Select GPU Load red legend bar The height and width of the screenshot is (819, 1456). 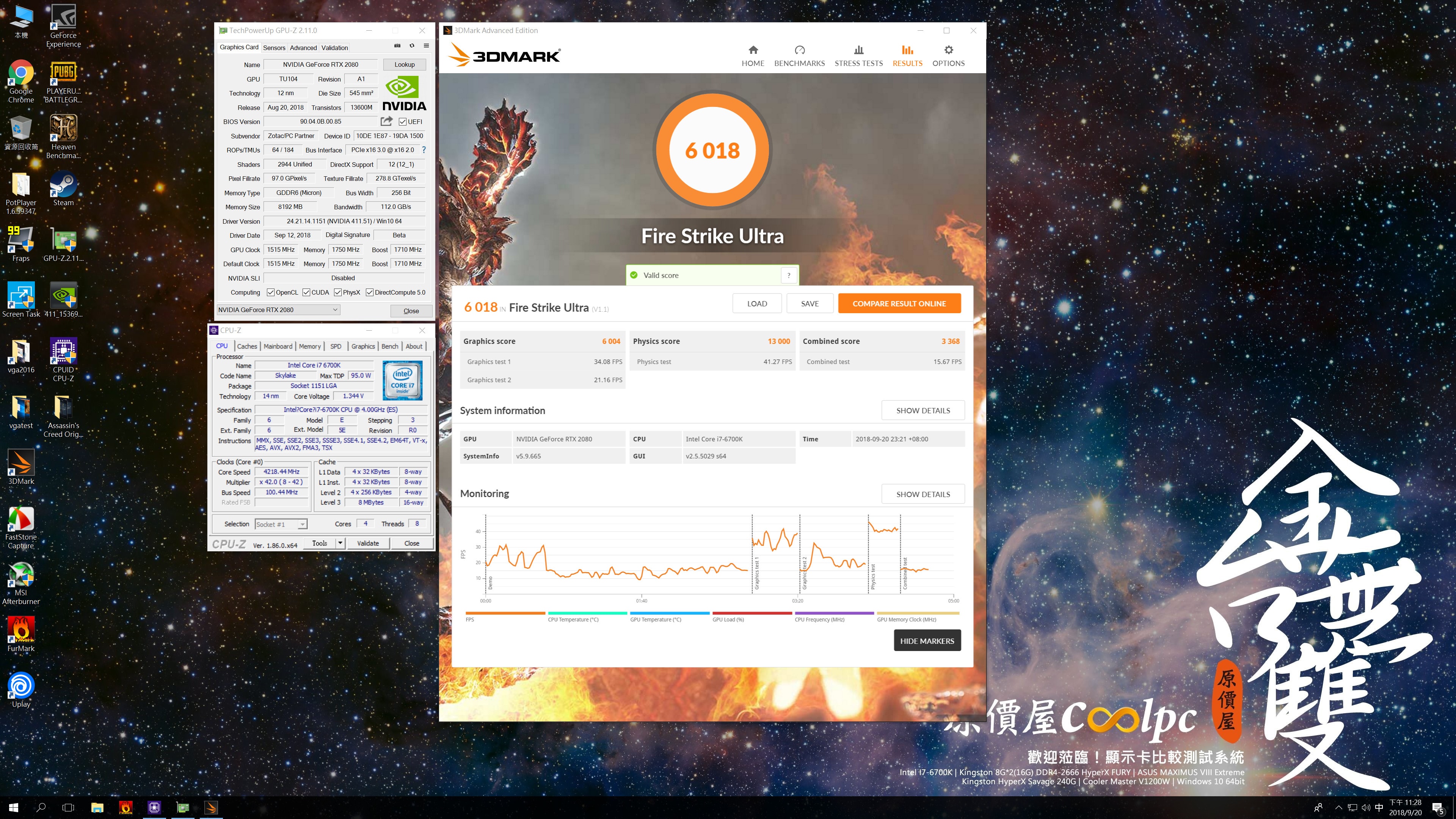click(752, 613)
